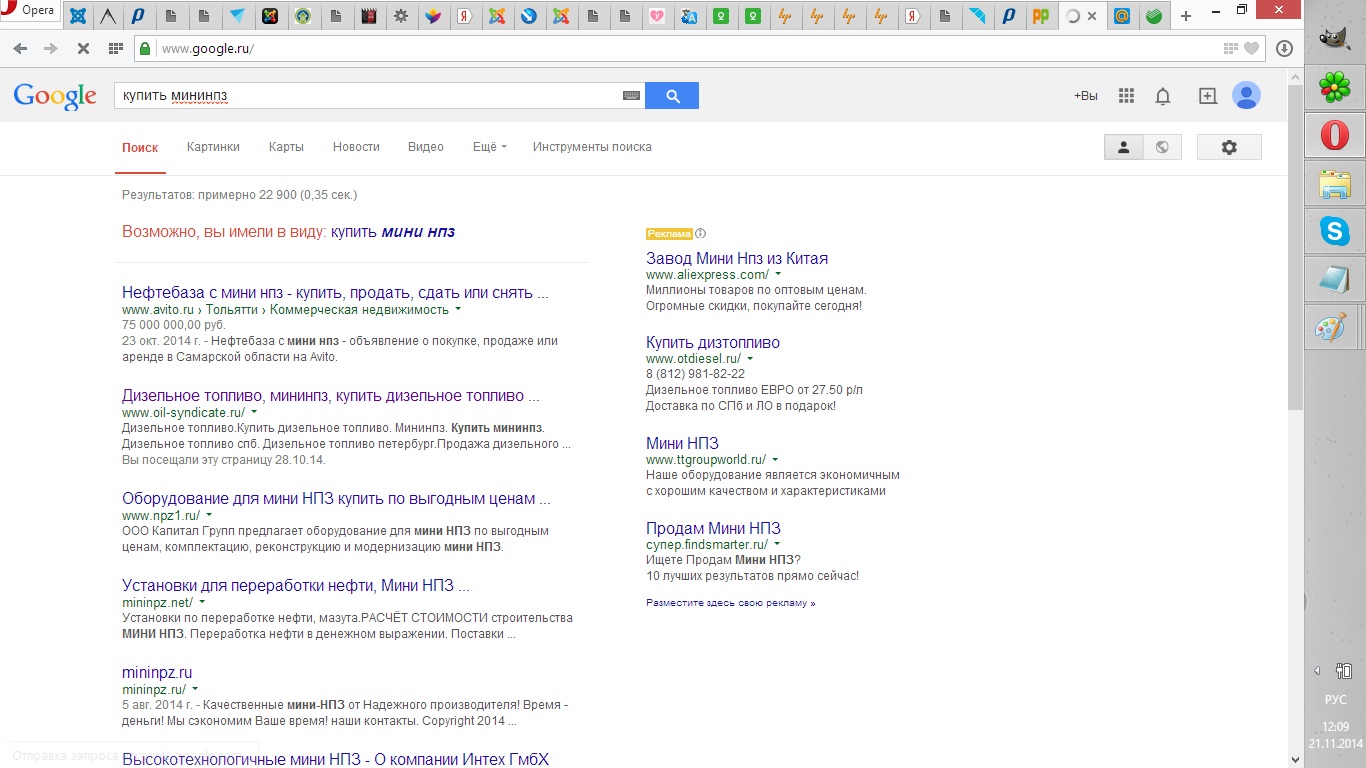Launch GIMP from the sidebar
The width and height of the screenshot is (1366, 768).
1334,38
